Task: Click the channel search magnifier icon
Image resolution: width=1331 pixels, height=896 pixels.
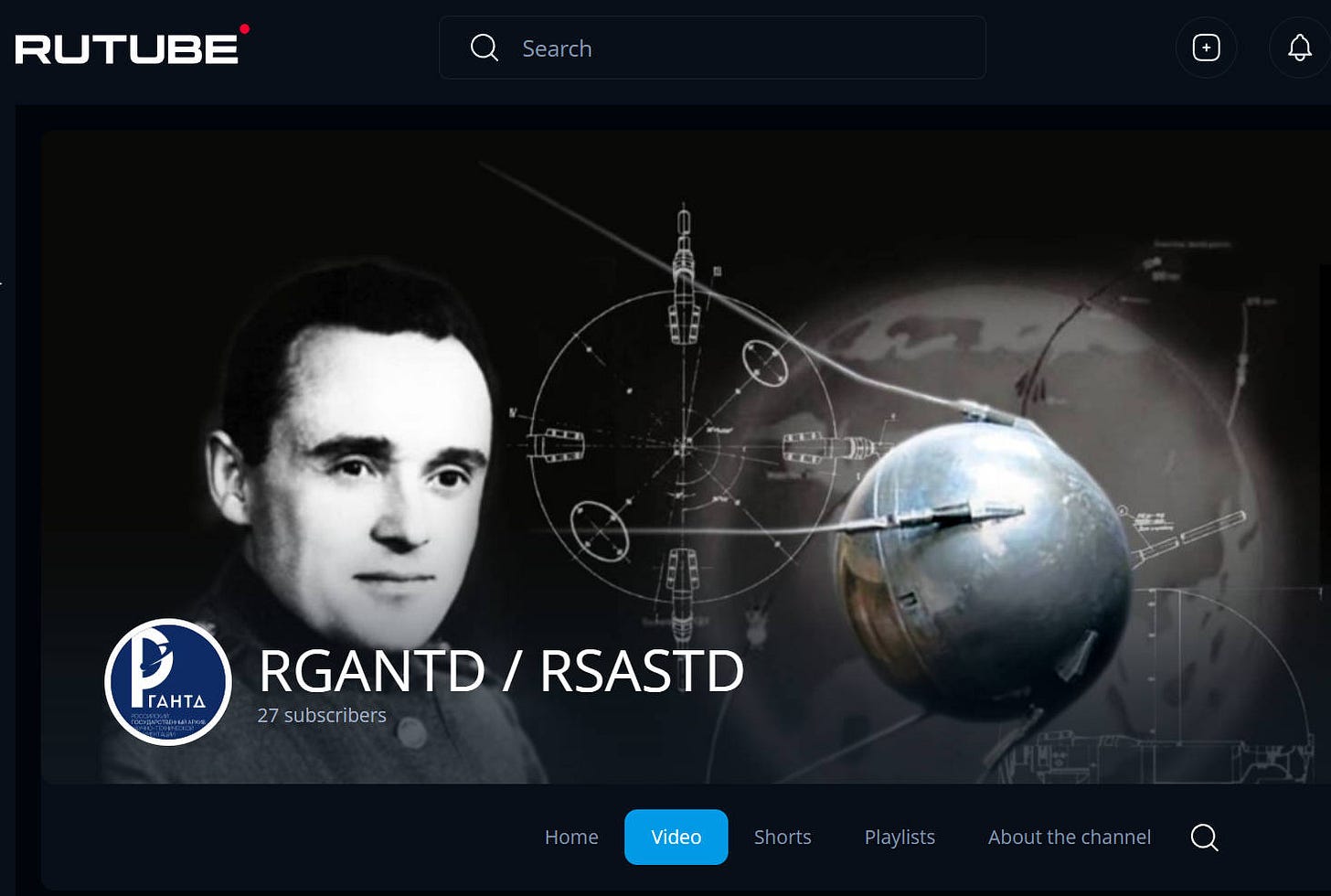Action: [1205, 837]
